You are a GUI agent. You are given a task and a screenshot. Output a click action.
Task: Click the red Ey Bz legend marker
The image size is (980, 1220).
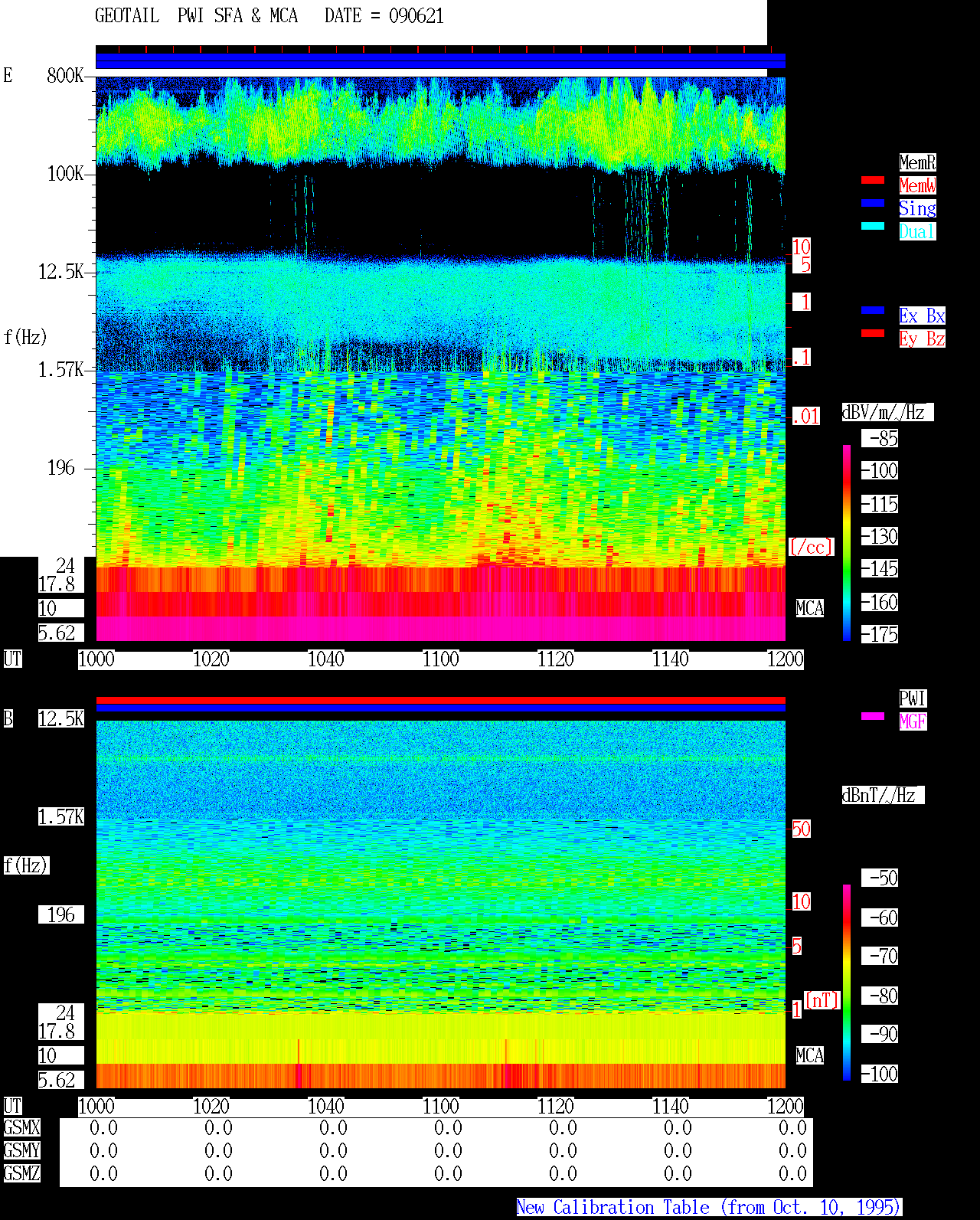873,333
